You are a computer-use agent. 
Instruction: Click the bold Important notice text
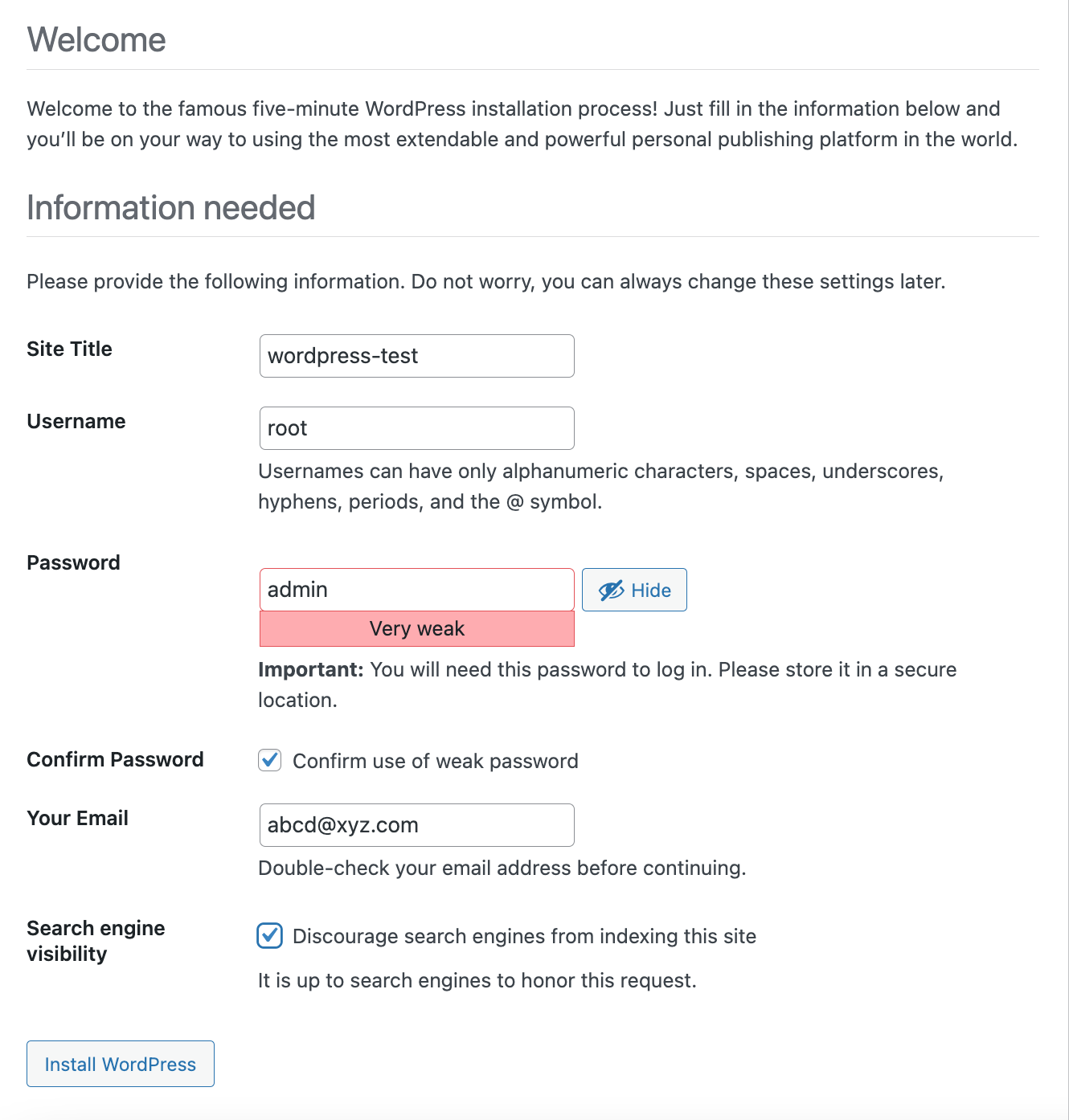[310, 669]
